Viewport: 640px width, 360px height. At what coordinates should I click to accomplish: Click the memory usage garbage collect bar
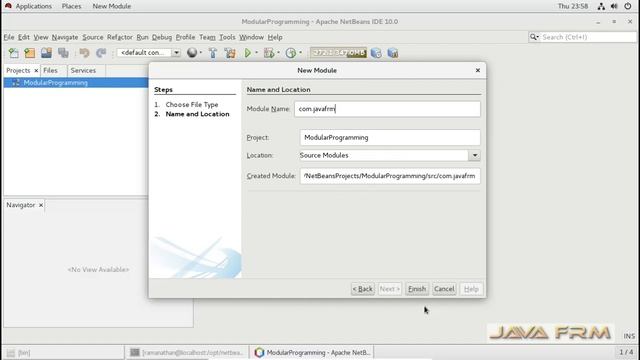338,53
